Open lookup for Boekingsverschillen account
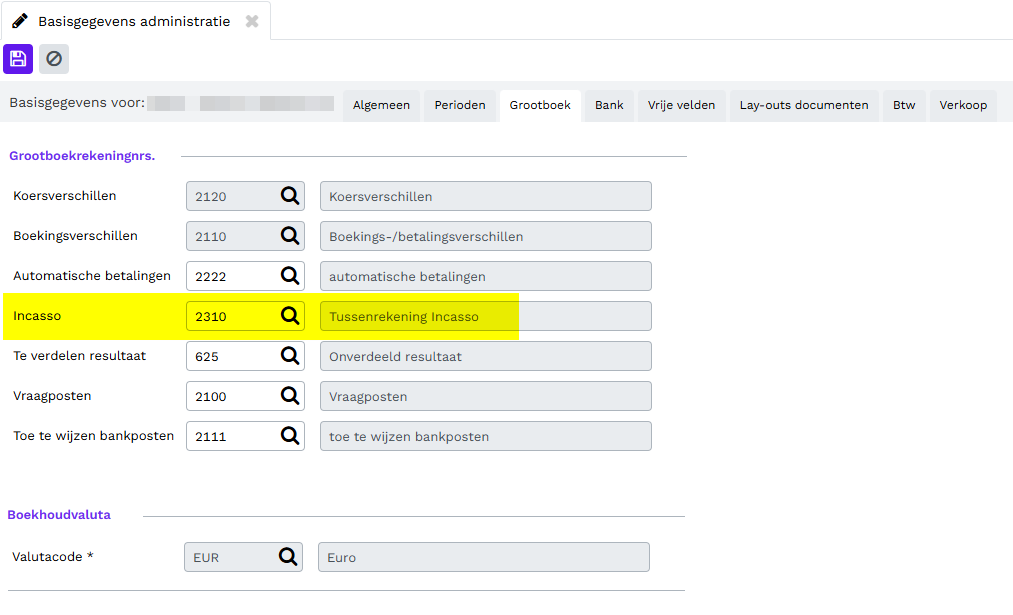This screenshot has height=615, width=1013. (290, 236)
